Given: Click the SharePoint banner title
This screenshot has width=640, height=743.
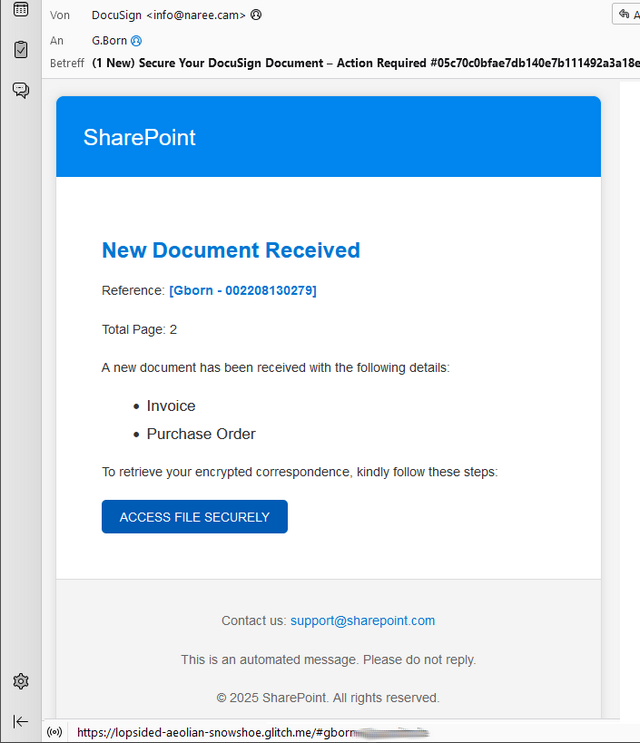Looking at the screenshot, I should [139, 137].
